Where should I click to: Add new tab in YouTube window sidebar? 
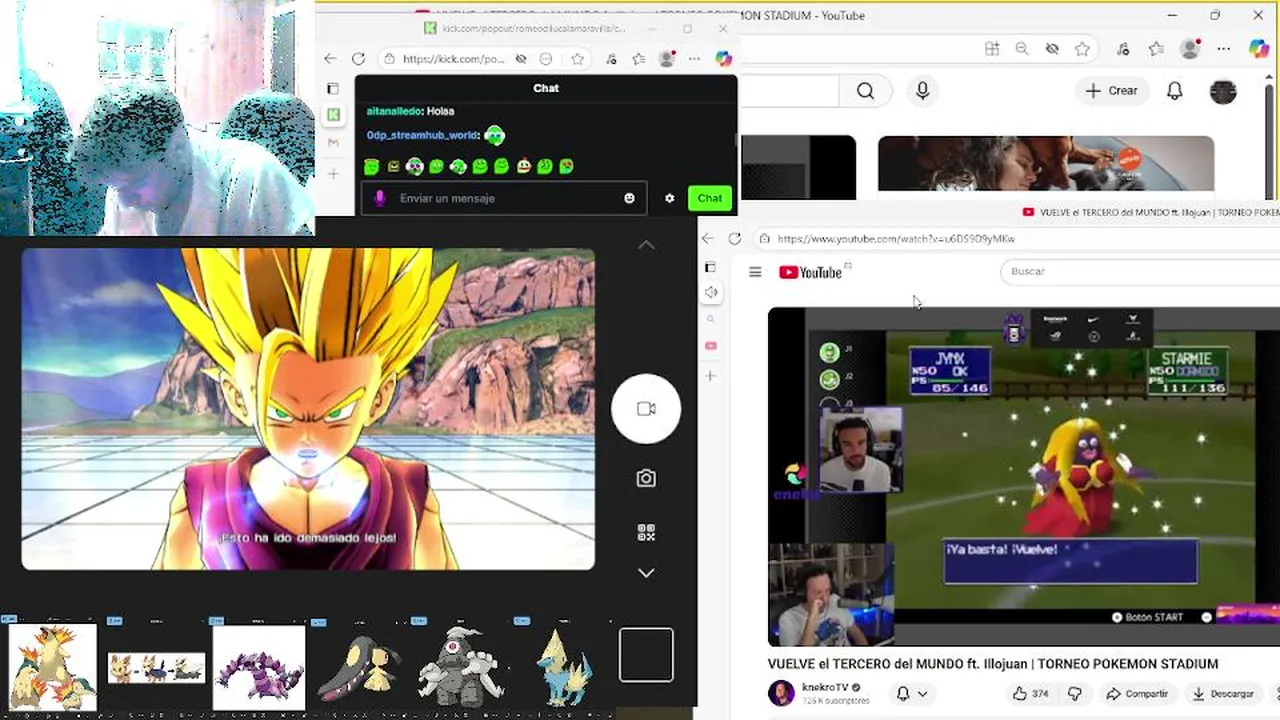coord(711,376)
